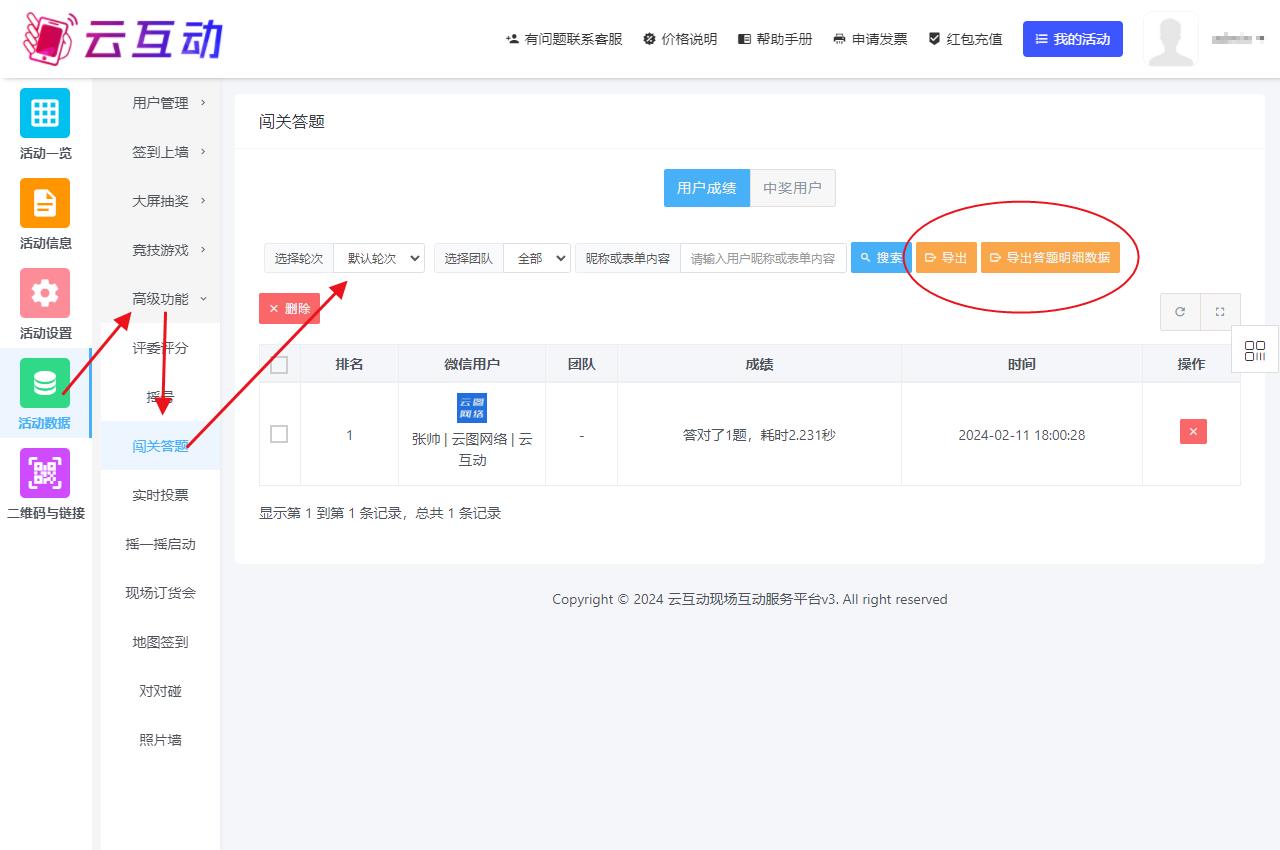Toggle fullscreen table view icon
The width and height of the screenshot is (1280, 850).
pos(1220,312)
